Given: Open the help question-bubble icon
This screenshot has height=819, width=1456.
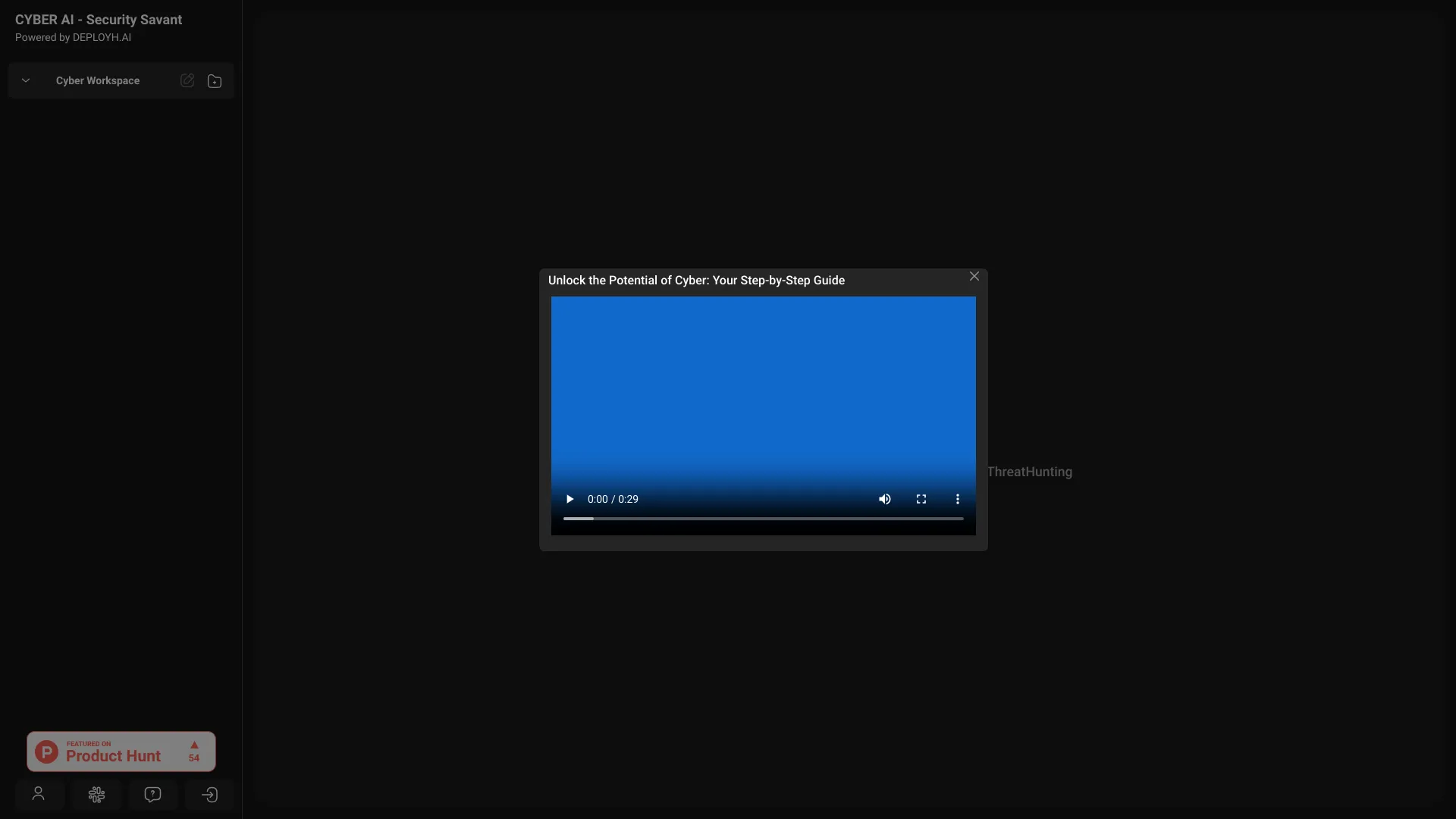Looking at the screenshot, I should tap(152, 794).
